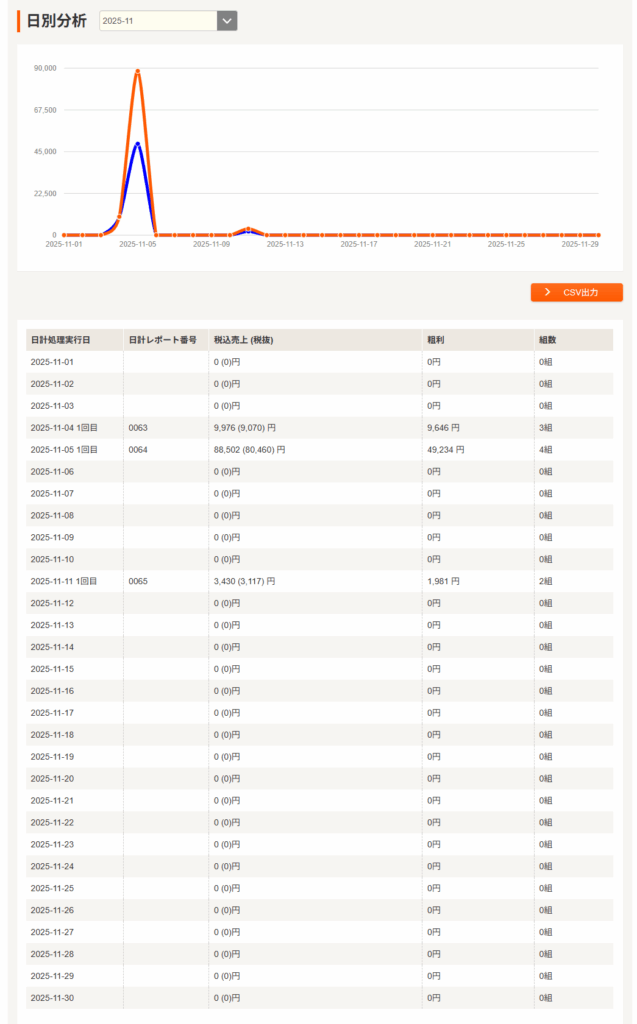Click the blue line peak on the chart
The height and width of the screenshot is (1024, 637).
[137, 144]
